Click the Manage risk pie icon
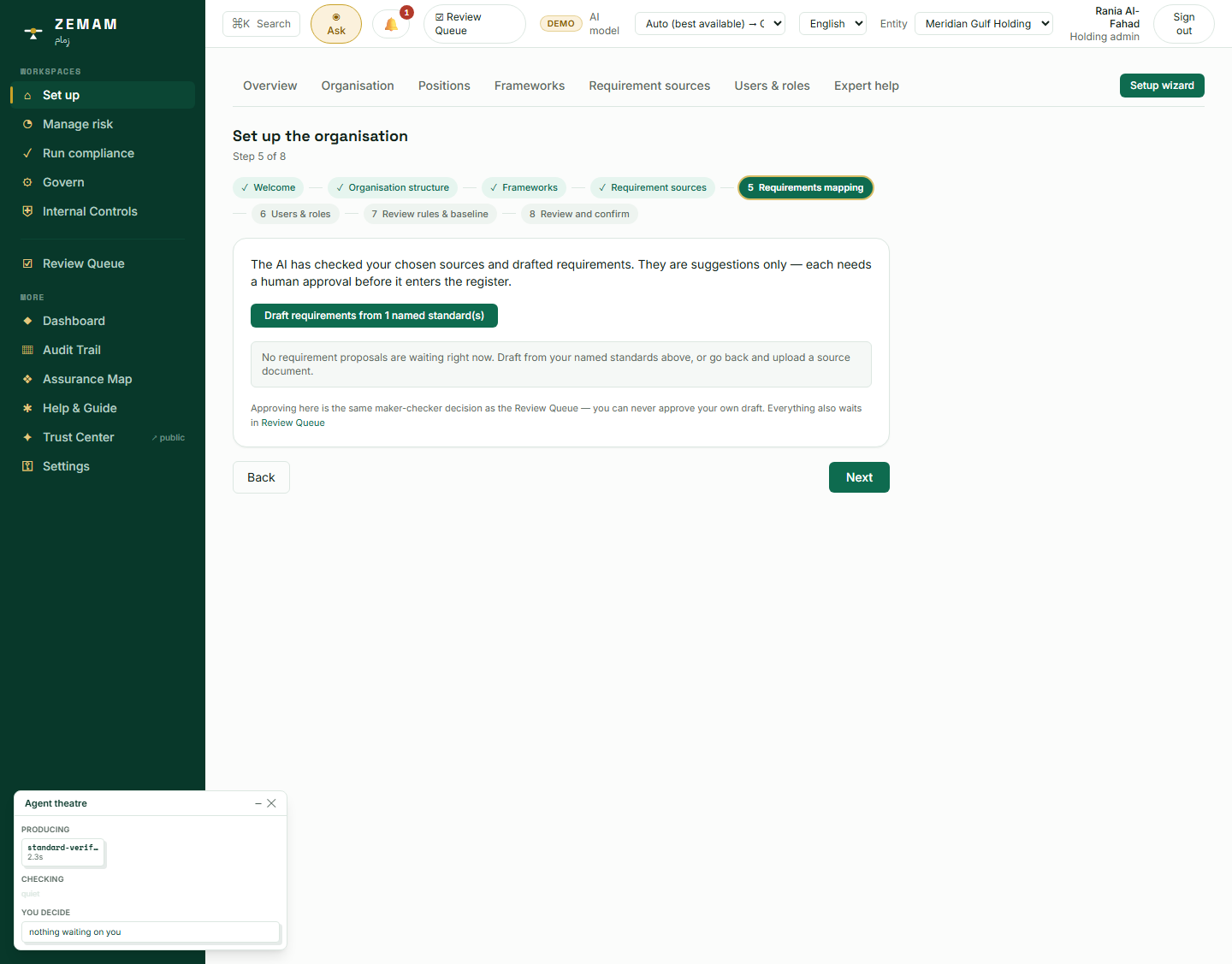Image resolution: width=1232 pixels, height=964 pixels. pyautogui.click(x=27, y=124)
